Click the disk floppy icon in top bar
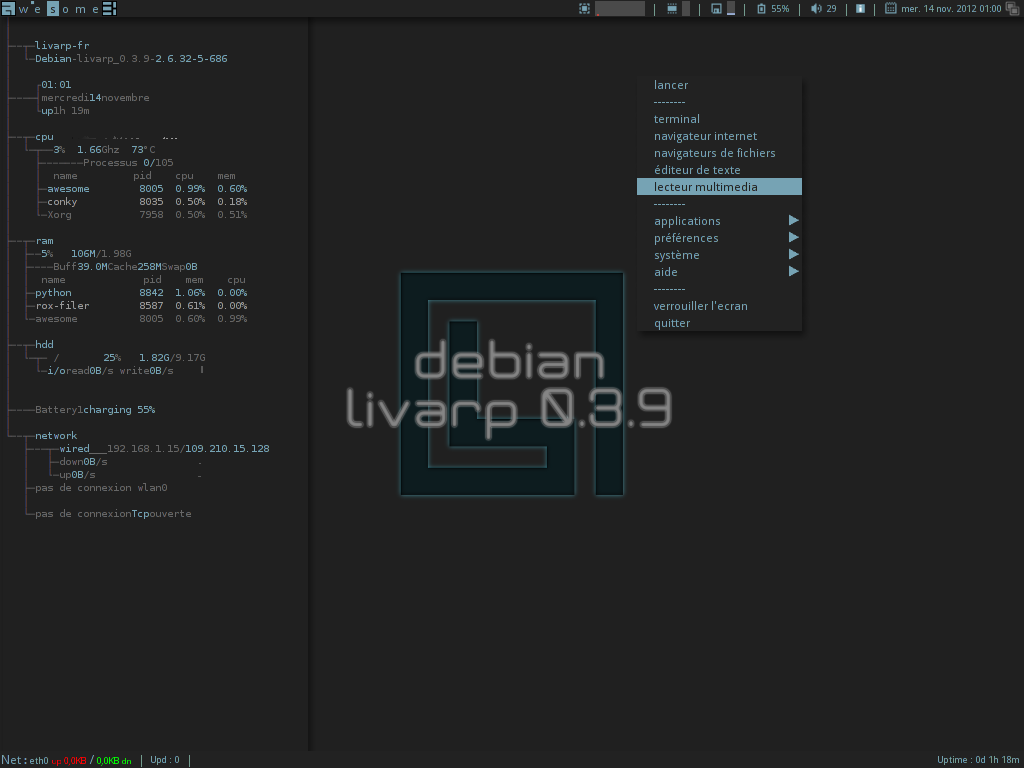 pyautogui.click(x=716, y=8)
